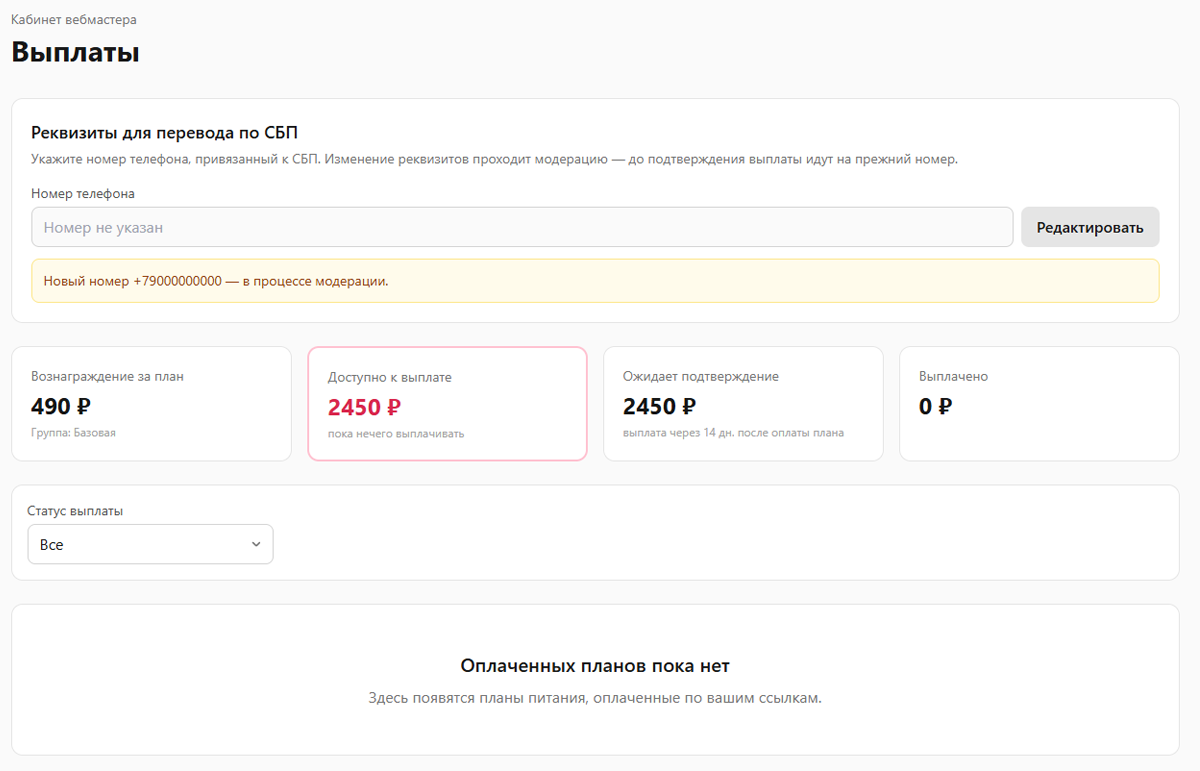Click the 0 ₽ amount

[x=935, y=406]
